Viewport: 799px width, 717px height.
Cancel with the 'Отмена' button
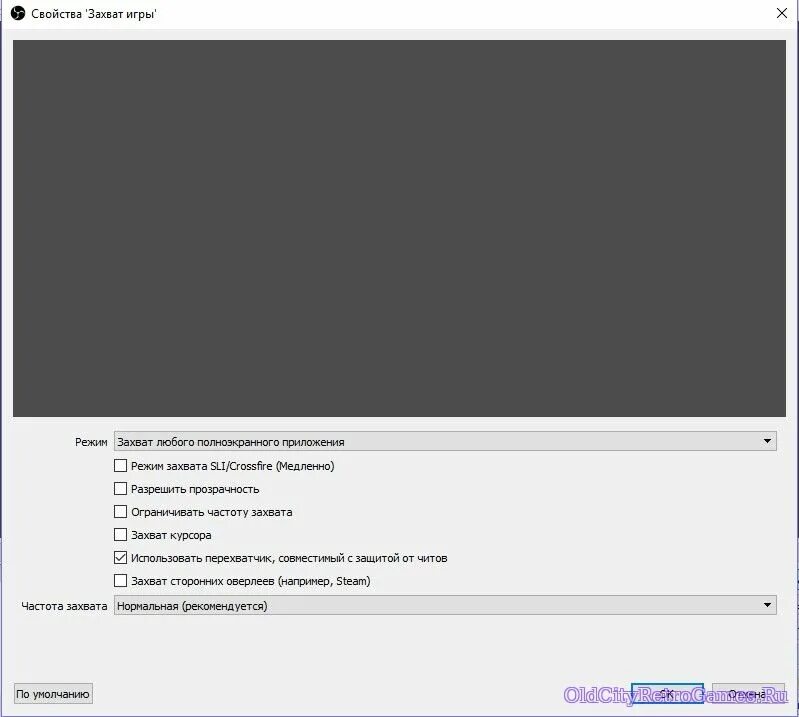click(x=748, y=694)
